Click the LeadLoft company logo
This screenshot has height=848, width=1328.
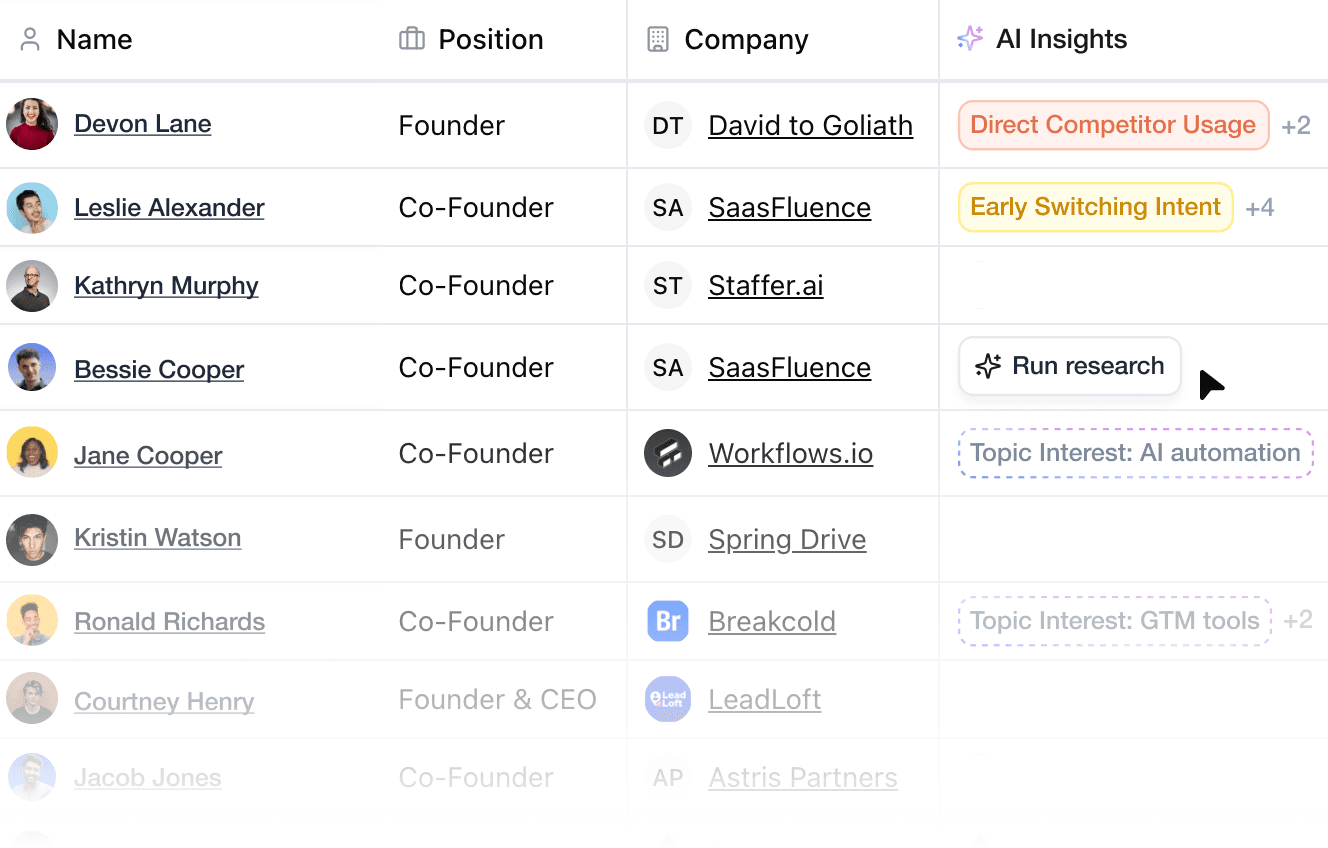668,699
